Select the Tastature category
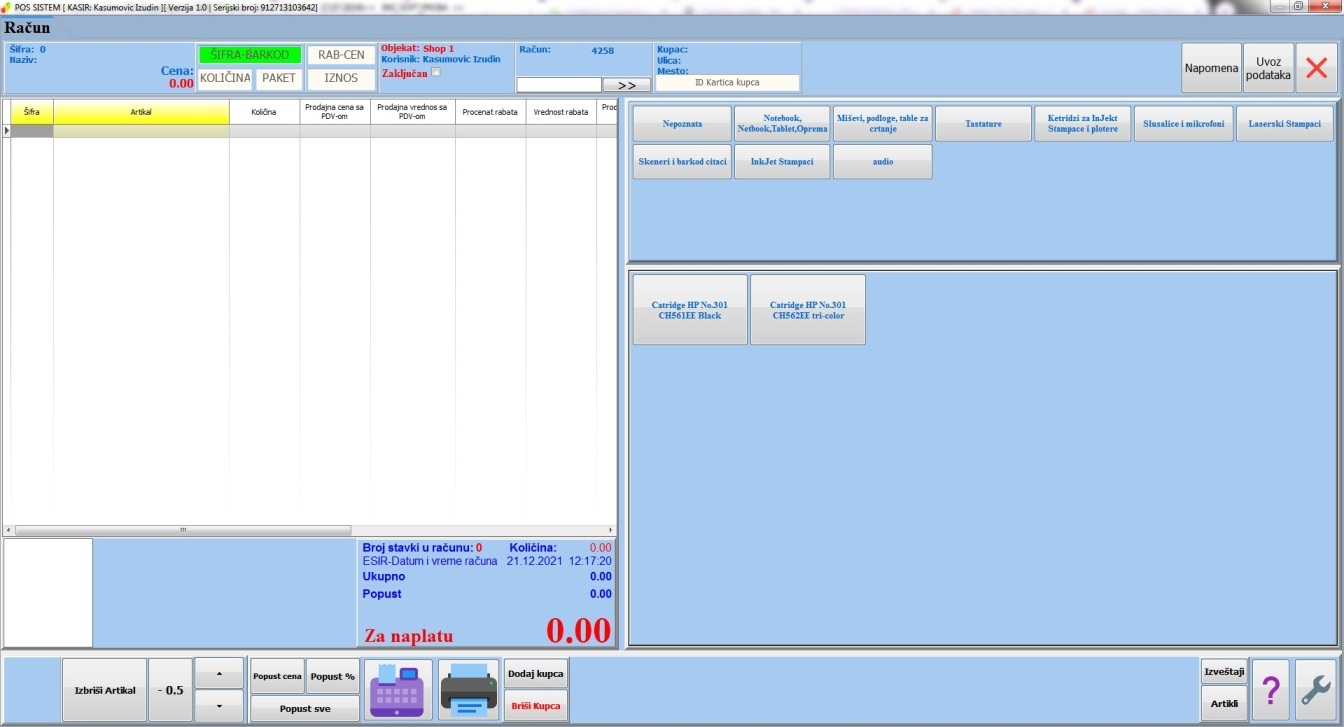 point(982,124)
